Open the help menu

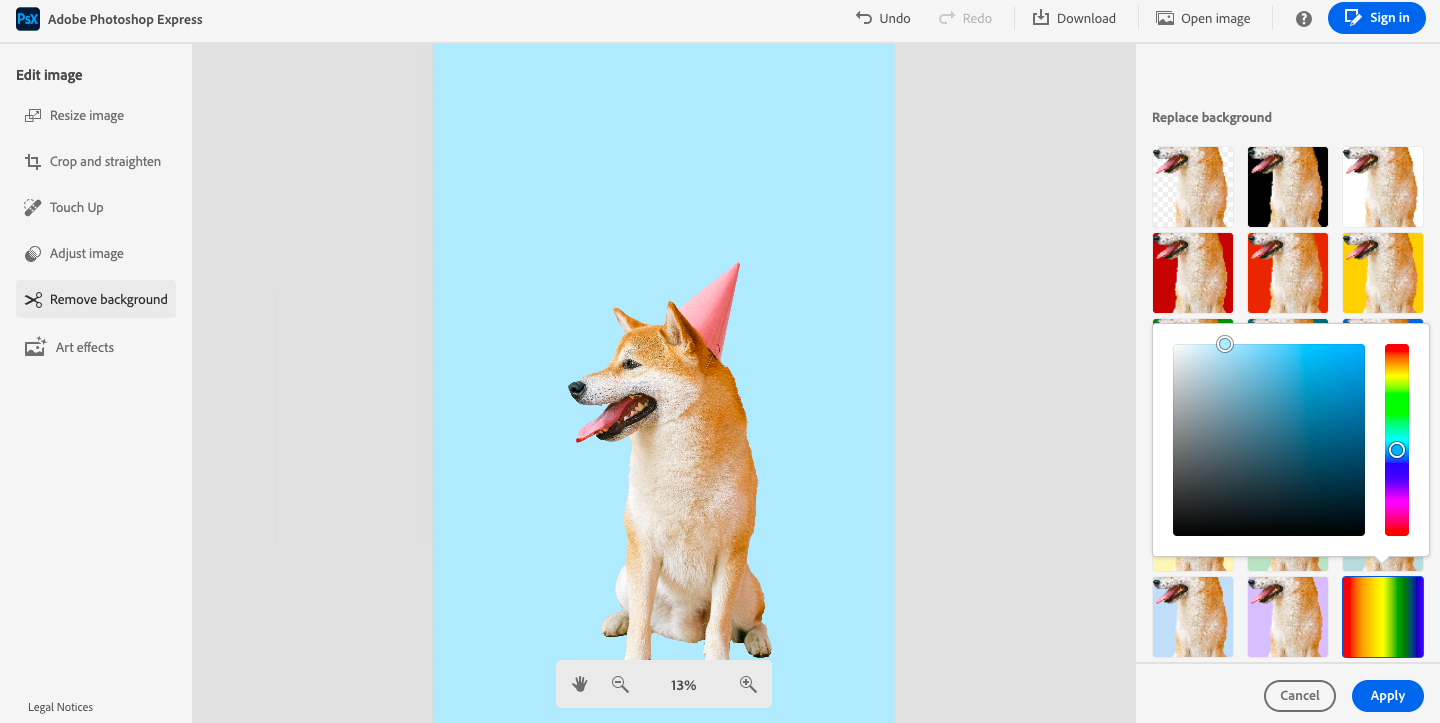click(1303, 18)
